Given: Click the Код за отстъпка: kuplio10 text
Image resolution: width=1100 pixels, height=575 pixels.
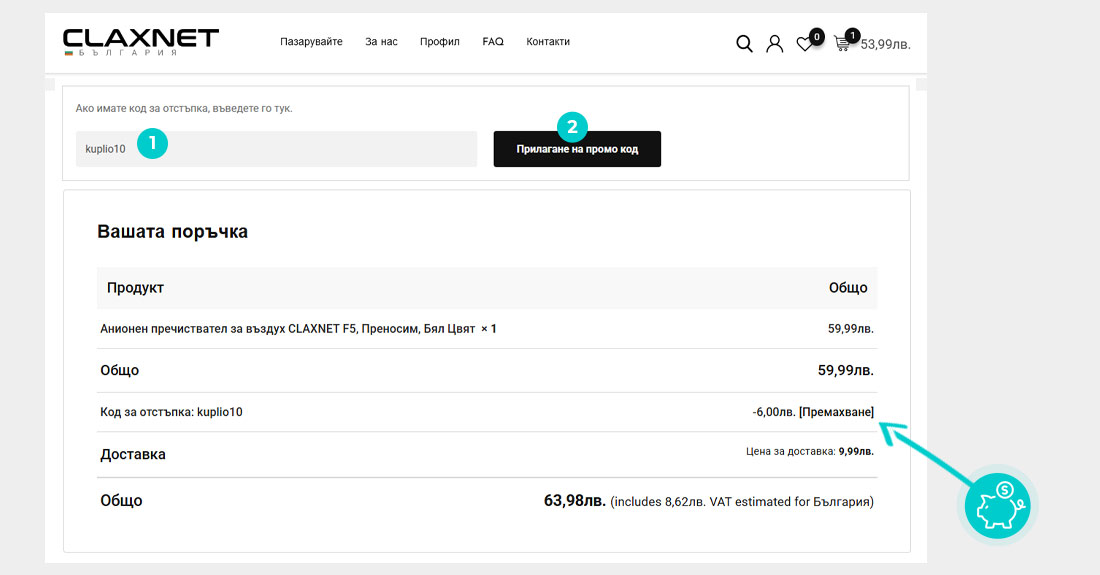Looking at the screenshot, I should (x=171, y=412).
